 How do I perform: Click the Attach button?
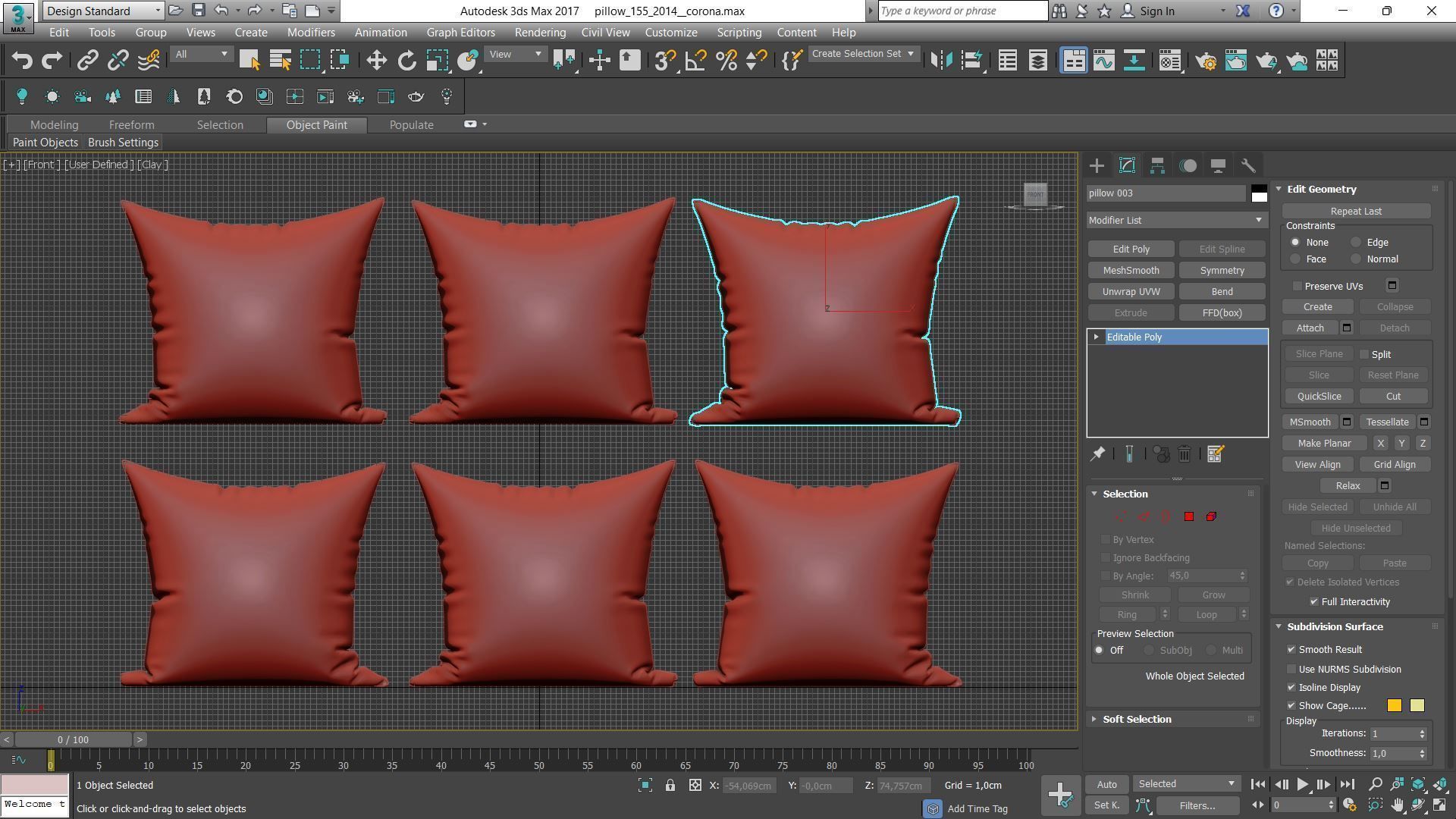[1310, 328]
